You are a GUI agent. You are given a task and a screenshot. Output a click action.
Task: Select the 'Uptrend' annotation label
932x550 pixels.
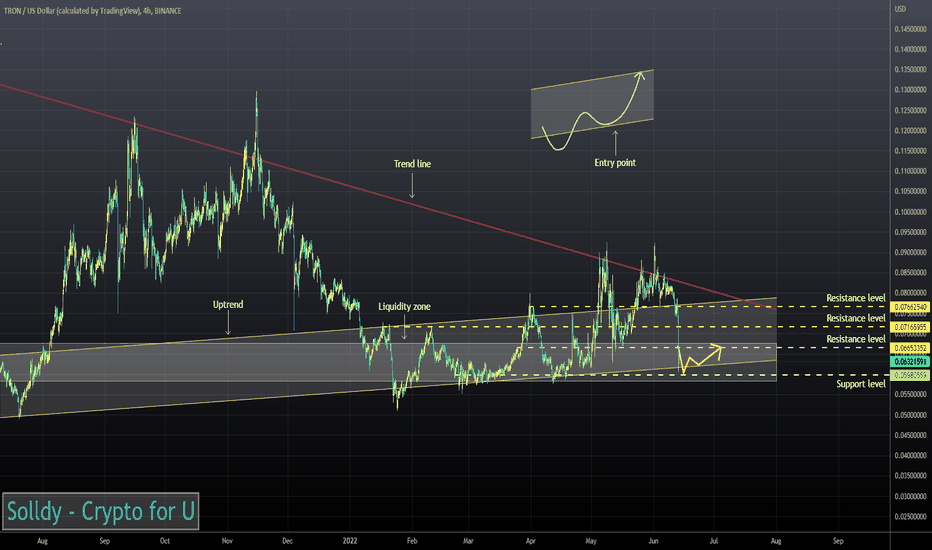click(228, 304)
